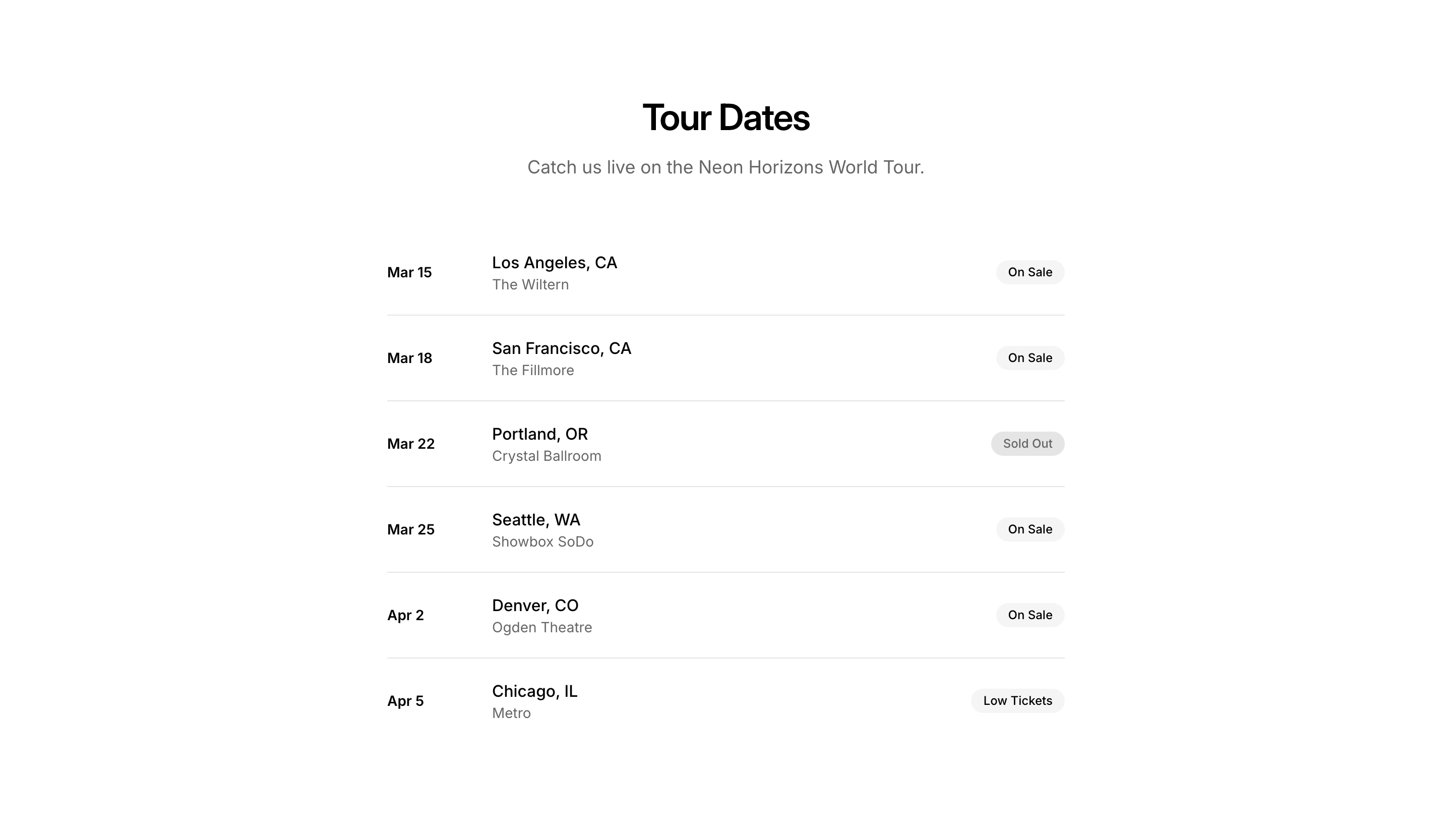Click the Showbox SoDo venue name
Image resolution: width=1452 pixels, height=840 pixels.
pos(542,542)
